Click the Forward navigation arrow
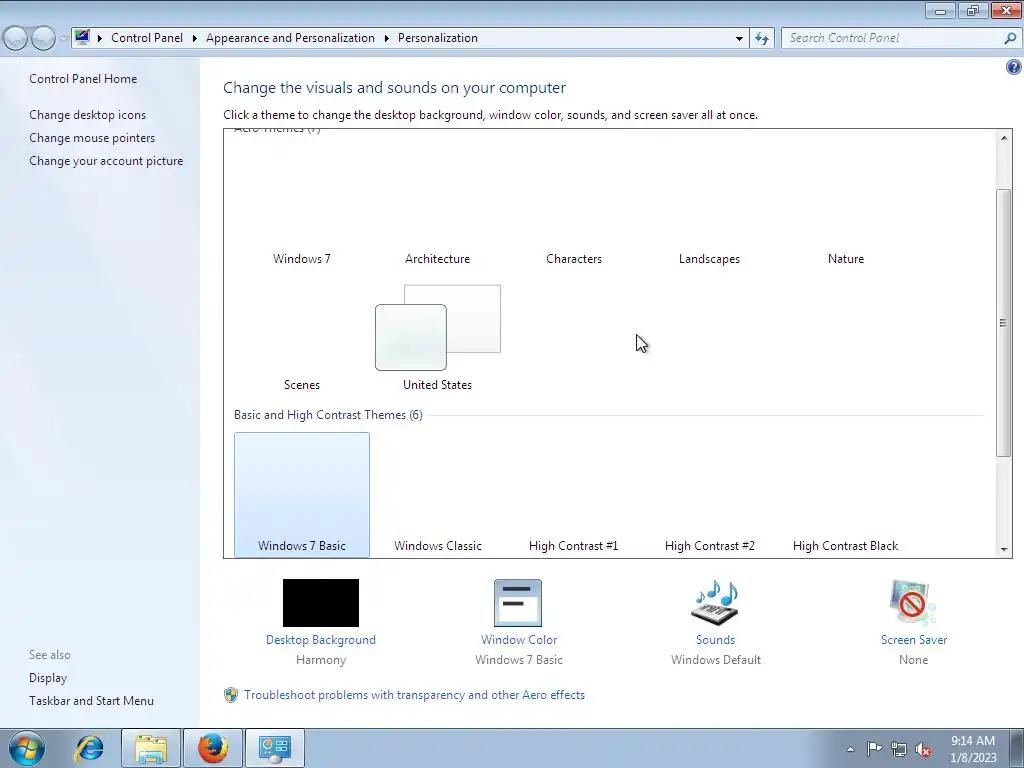 [x=43, y=38]
